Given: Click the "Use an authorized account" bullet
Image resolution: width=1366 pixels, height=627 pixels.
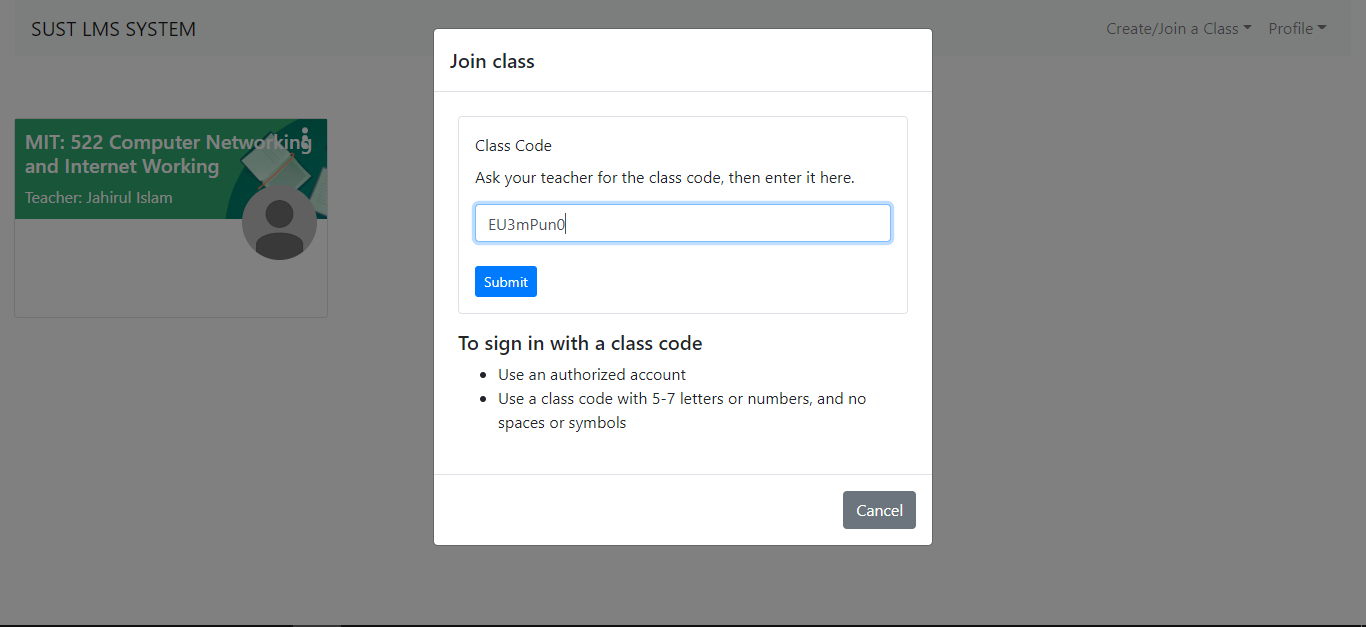Looking at the screenshot, I should click(x=592, y=374).
